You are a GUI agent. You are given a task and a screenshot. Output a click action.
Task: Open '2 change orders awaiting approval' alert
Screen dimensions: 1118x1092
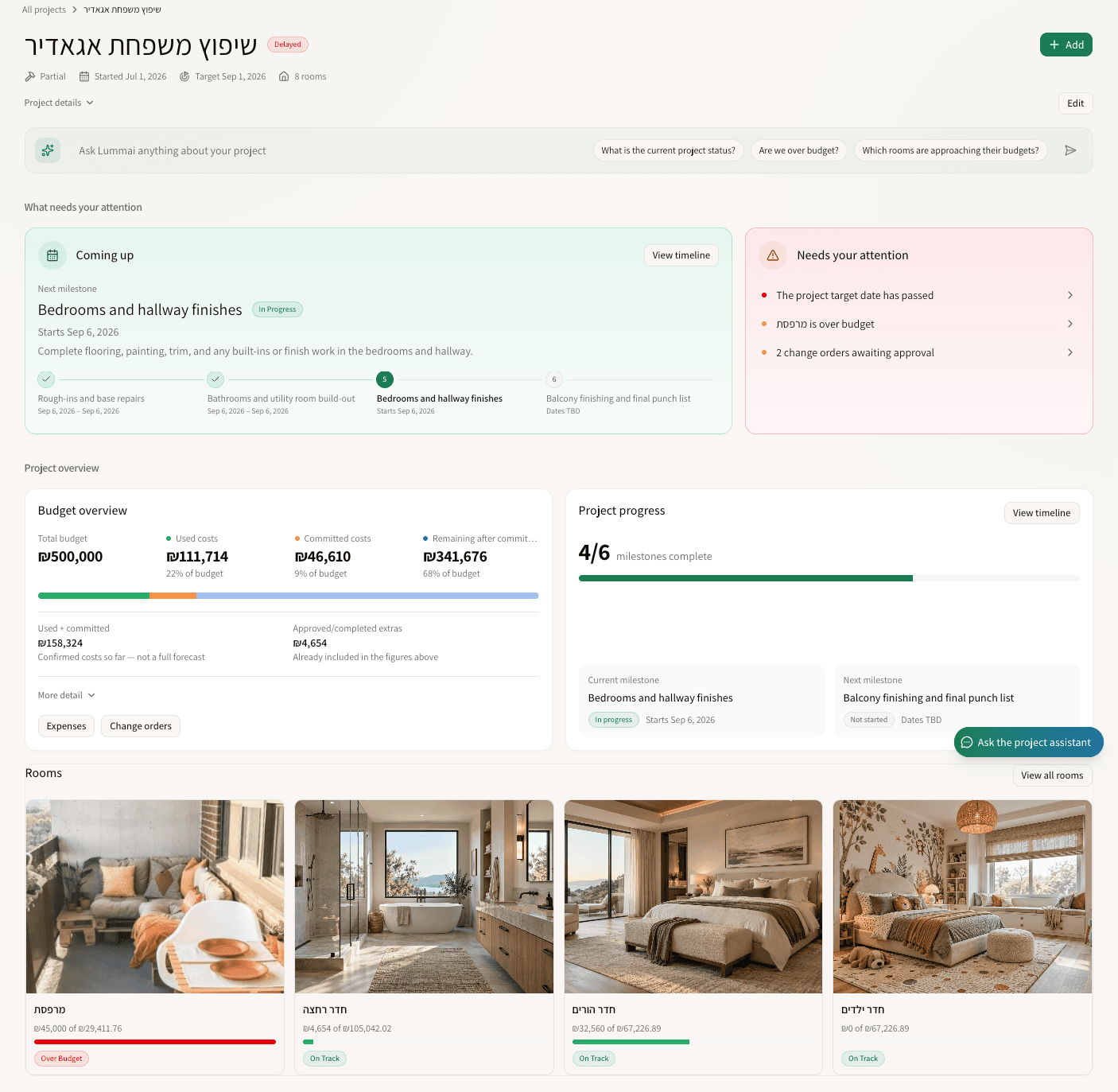click(x=918, y=352)
